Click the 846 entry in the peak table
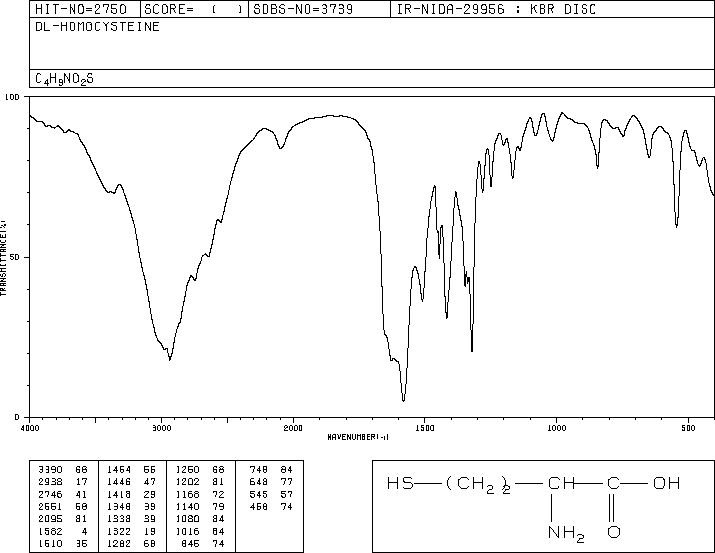 (x=191, y=544)
